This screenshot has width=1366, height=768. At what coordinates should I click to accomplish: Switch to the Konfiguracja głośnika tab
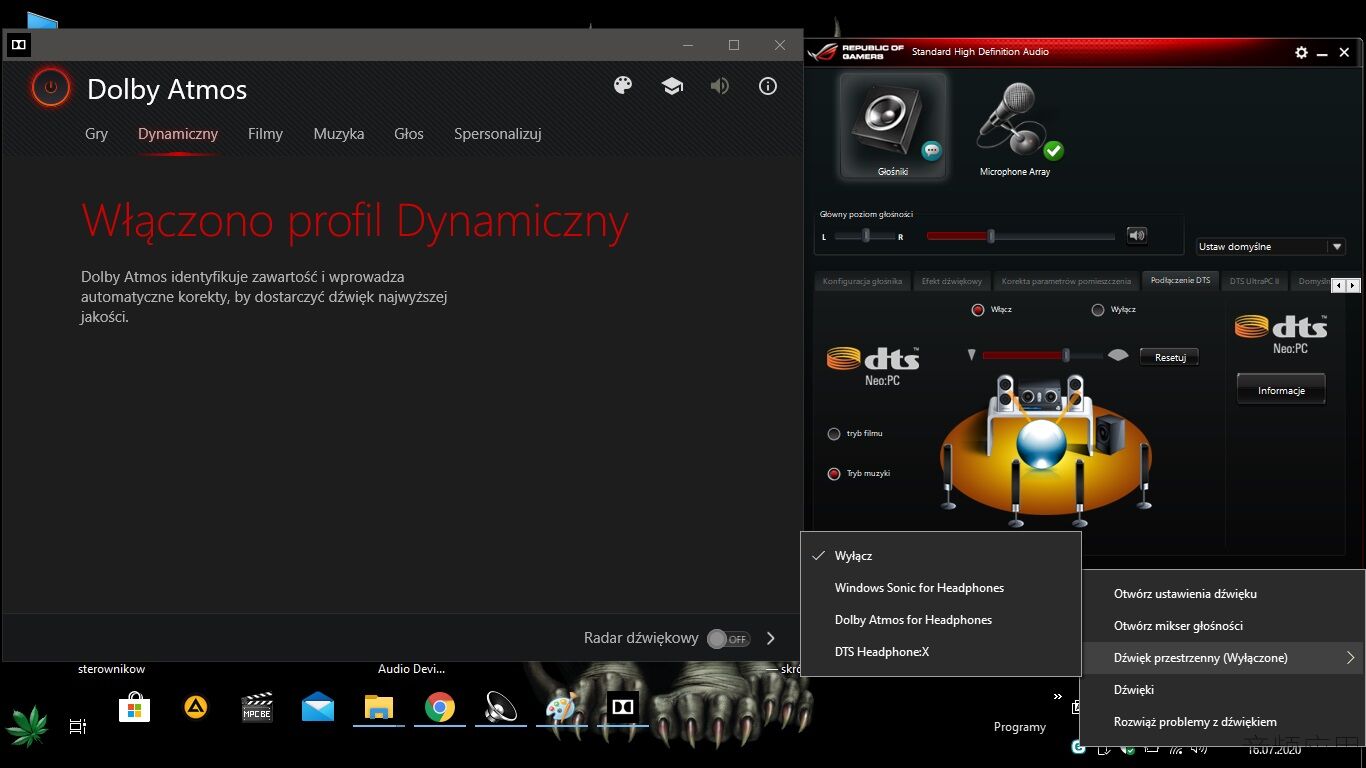tap(862, 281)
